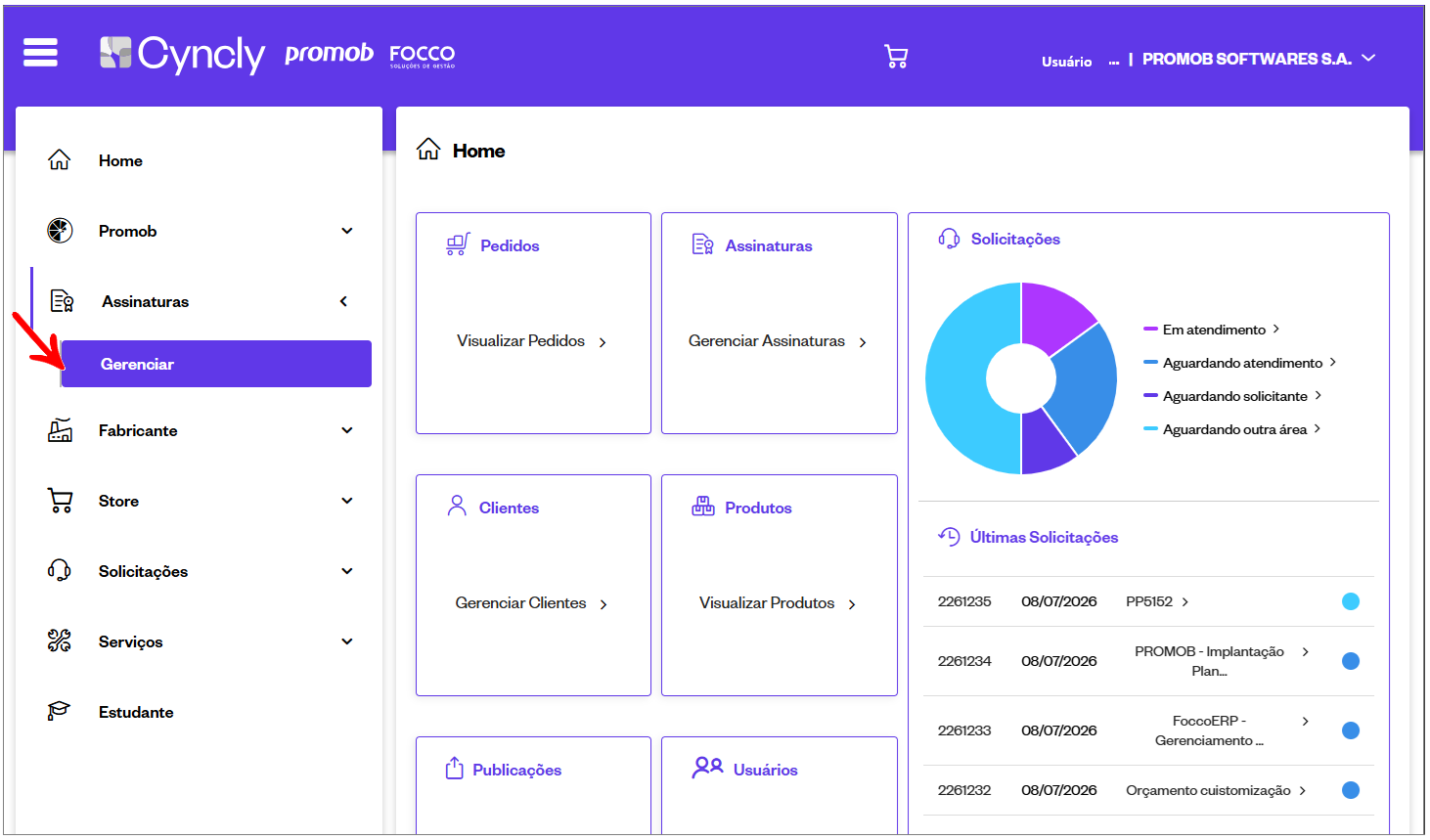Screen dimensions: 1430x840
Task: Click the Usuários people icon
Action: point(707,768)
